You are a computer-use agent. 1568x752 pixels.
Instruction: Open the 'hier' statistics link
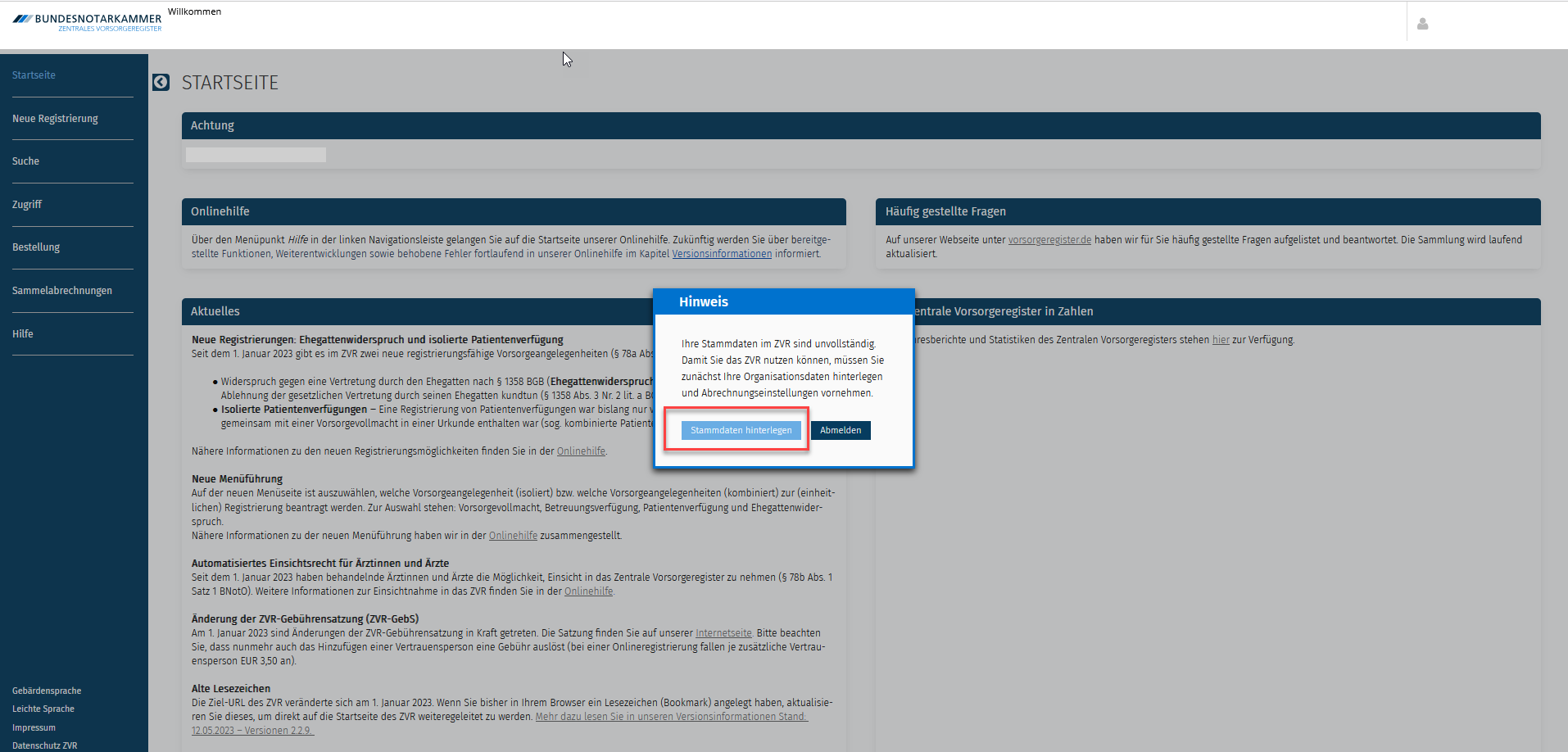pyautogui.click(x=1221, y=340)
